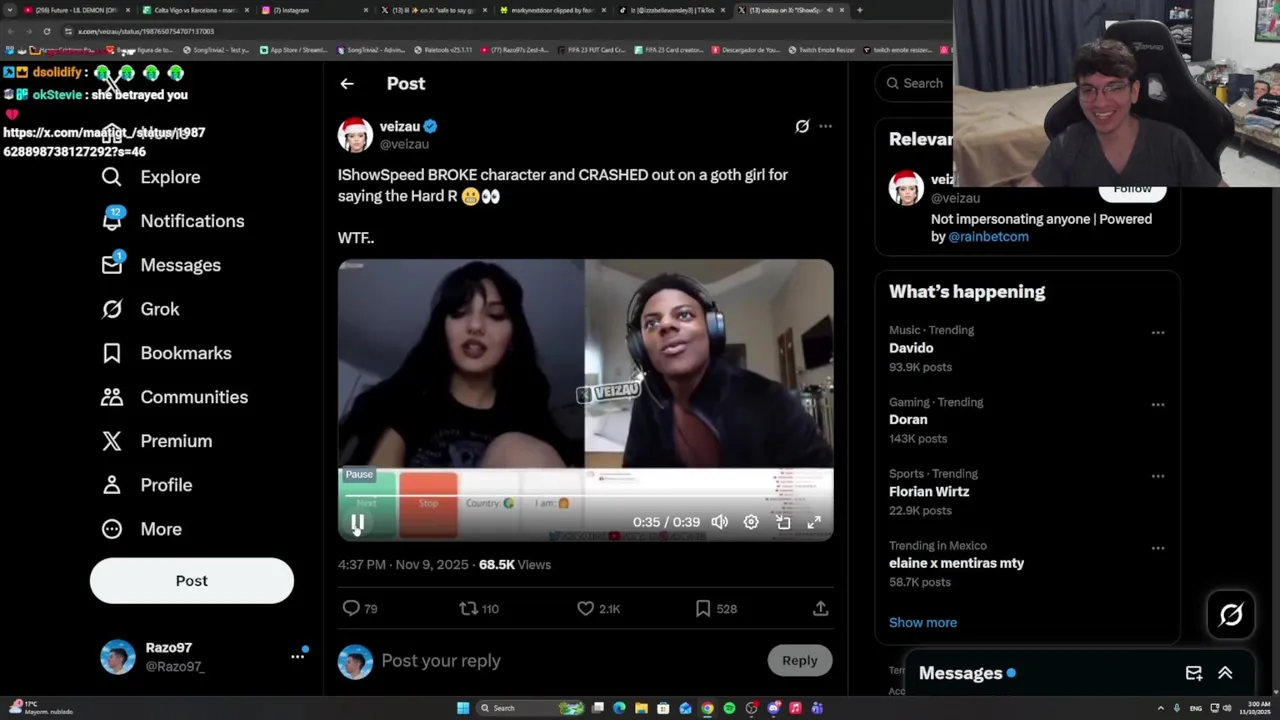
Task: Open options for Davido trend
Action: [x=1158, y=333]
